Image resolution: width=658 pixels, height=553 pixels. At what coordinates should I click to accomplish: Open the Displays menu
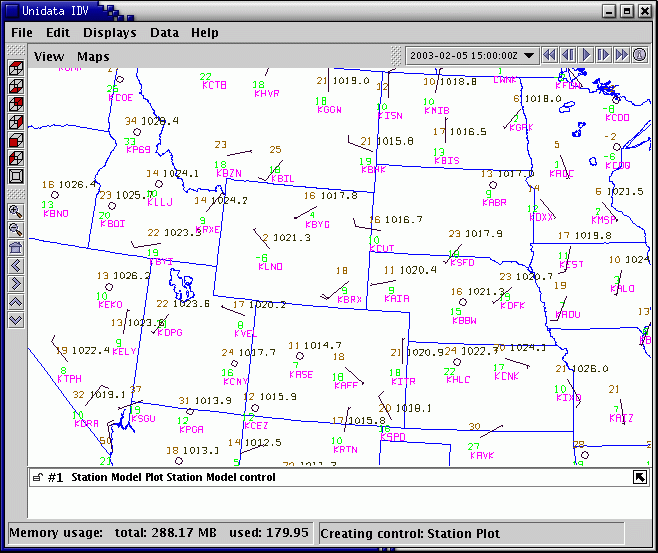pyautogui.click(x=109, y=33)
